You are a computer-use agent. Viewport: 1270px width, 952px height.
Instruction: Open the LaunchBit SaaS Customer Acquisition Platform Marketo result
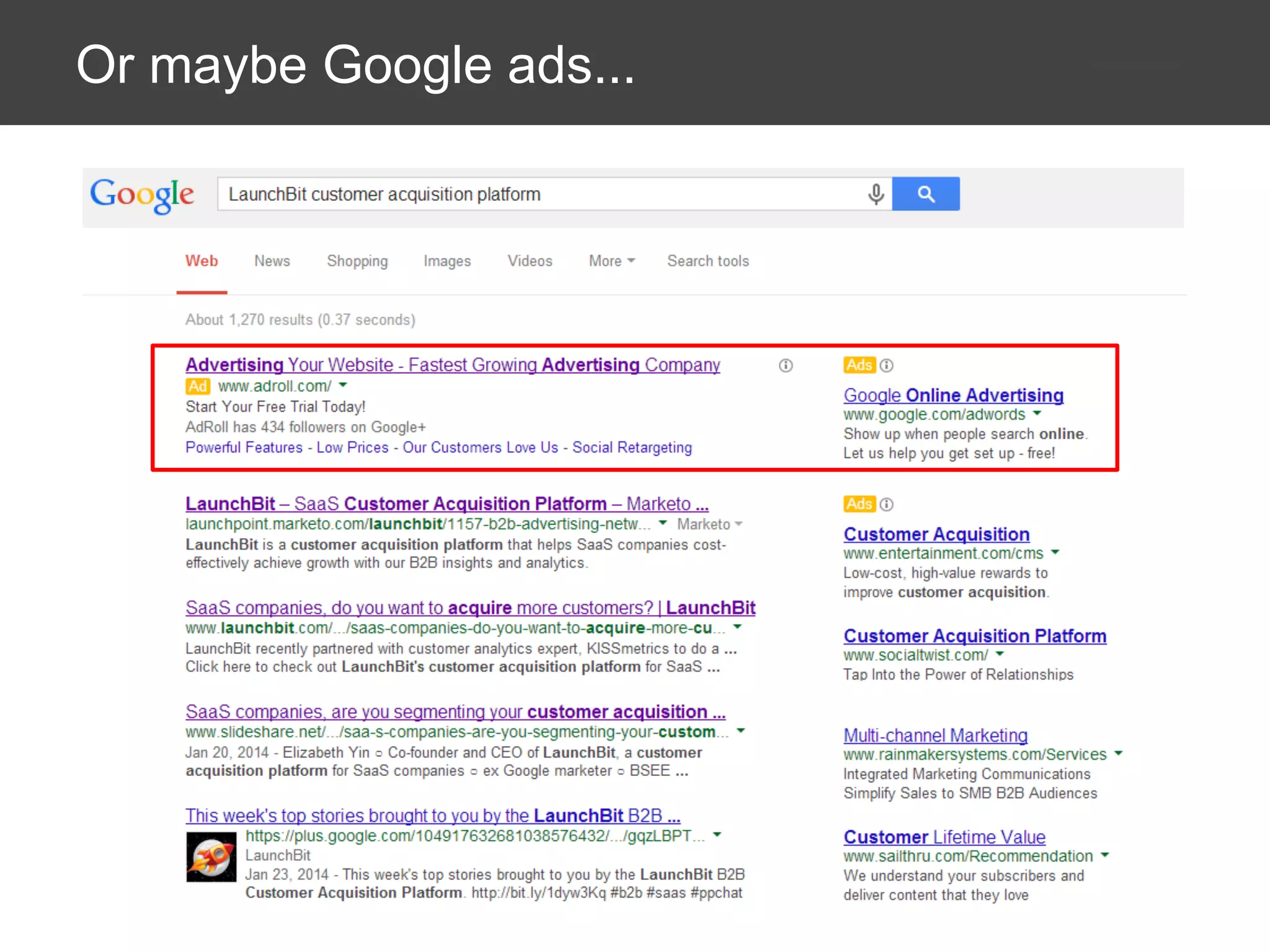click(x=447, y=503)
